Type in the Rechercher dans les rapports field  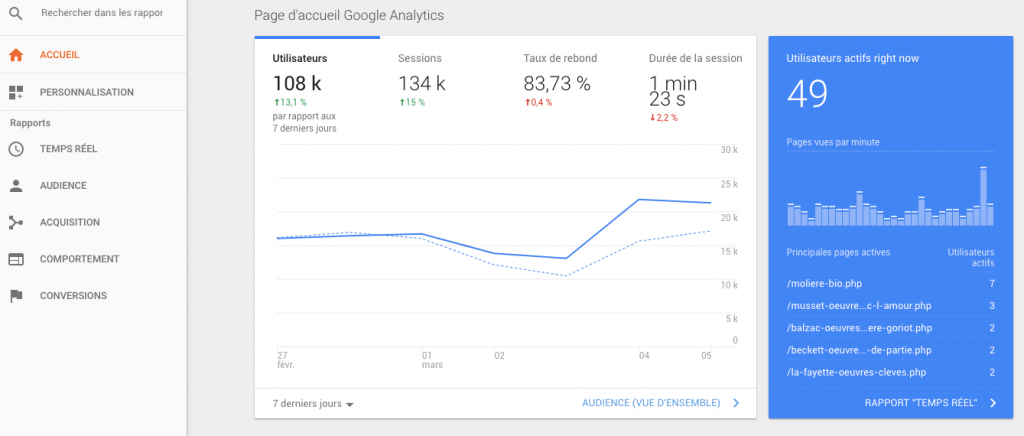pos(102,15)
